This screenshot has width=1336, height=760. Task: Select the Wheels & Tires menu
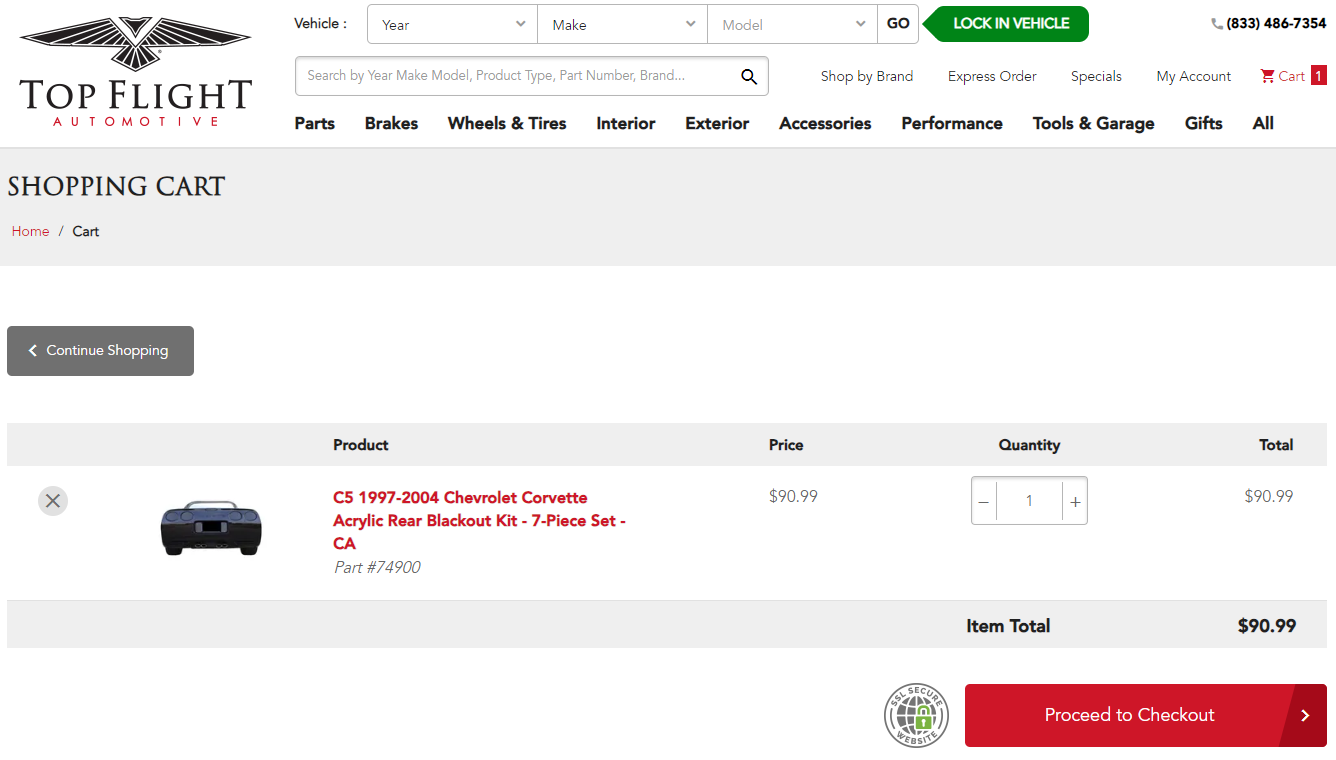tap(507, 123)
